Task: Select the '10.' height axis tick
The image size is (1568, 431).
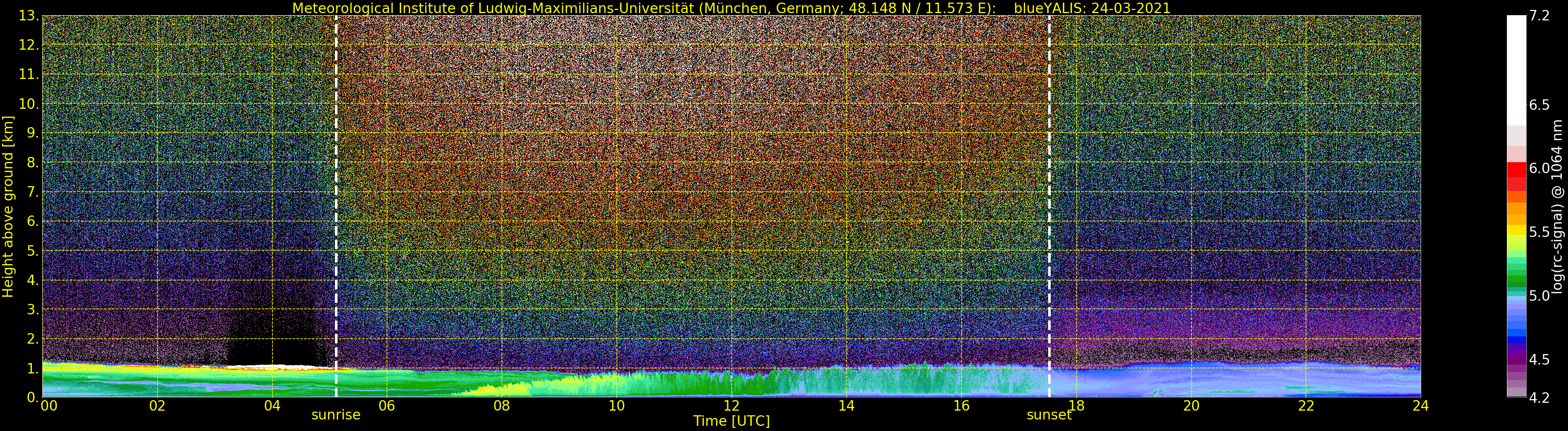Action: [x=29, y=104]
